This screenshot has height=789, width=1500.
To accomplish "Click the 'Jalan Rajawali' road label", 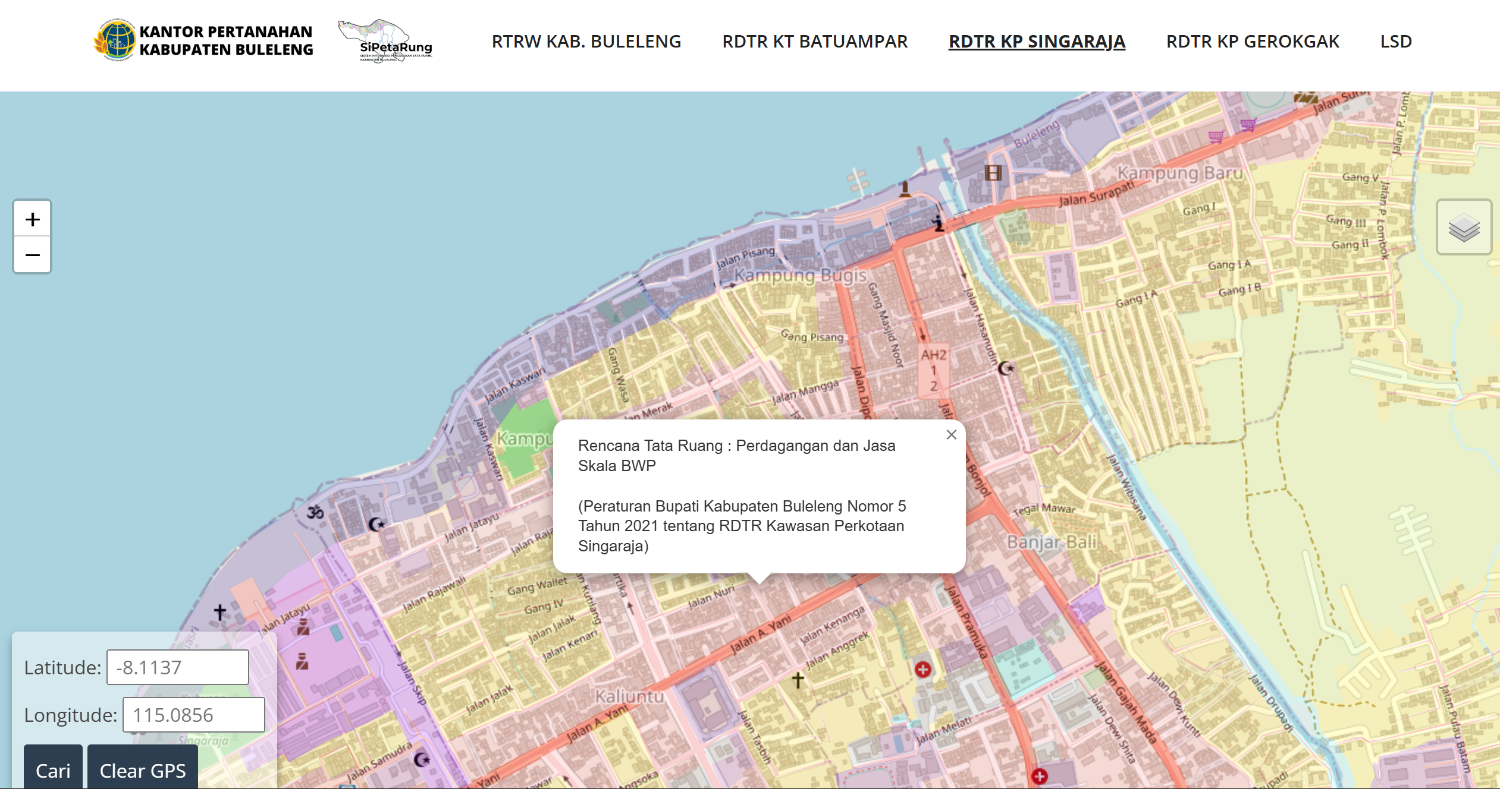I will coord(433,593).
